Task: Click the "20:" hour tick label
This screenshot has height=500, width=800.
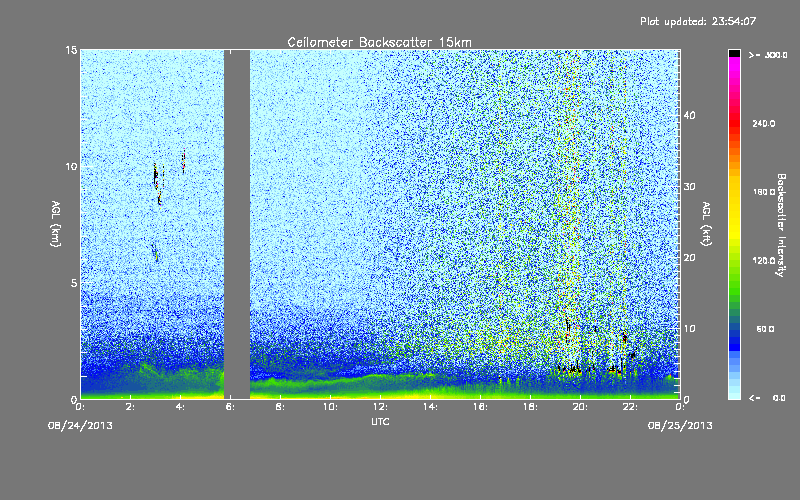Action: pos(580,407)
